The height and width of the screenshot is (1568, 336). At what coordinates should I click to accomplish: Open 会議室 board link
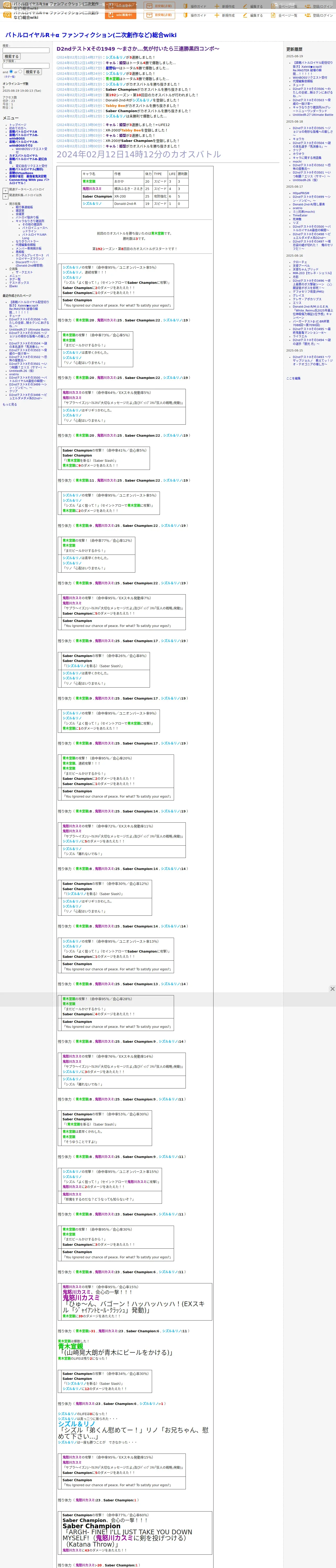click(x=20, y=214)
